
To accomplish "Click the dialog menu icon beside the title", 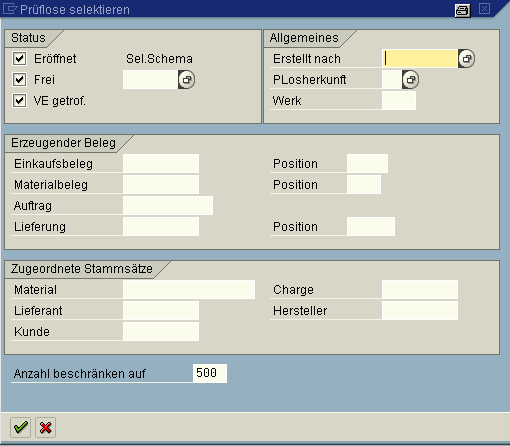I will pos(10,9).
